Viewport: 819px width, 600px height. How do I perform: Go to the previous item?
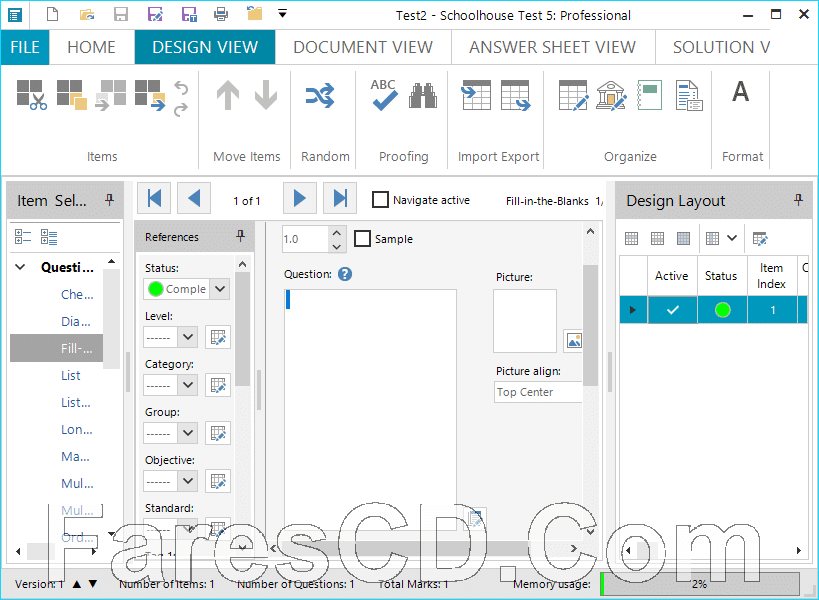pyautogui.click(x=194, y=198)
